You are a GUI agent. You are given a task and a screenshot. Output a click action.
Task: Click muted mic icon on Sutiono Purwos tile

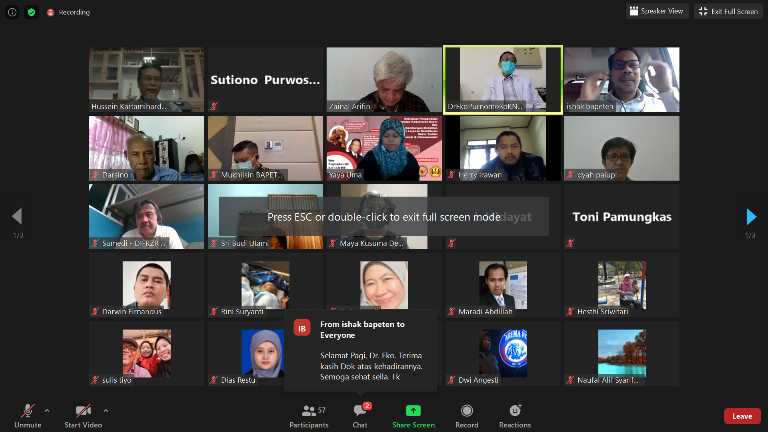click(214, 106)
